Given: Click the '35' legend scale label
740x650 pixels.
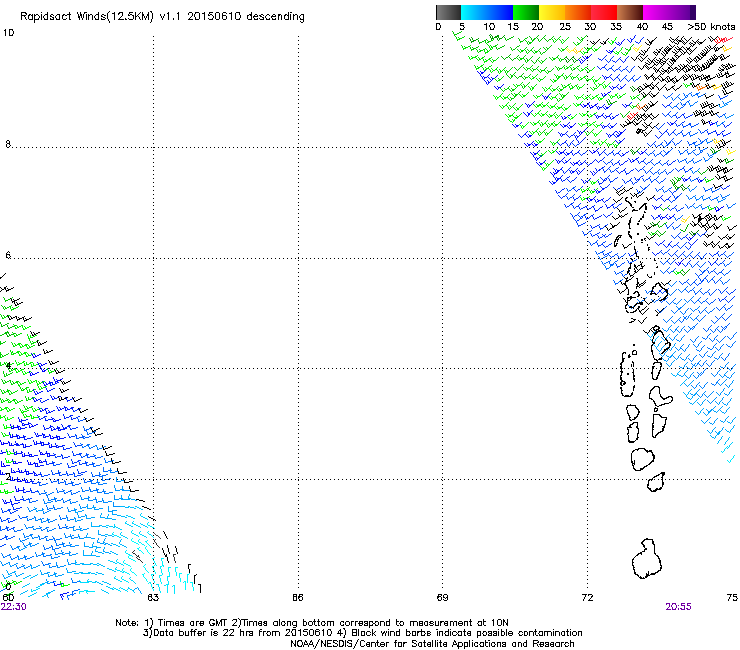Looking at the screenshot, I should [x=616, y=27].
